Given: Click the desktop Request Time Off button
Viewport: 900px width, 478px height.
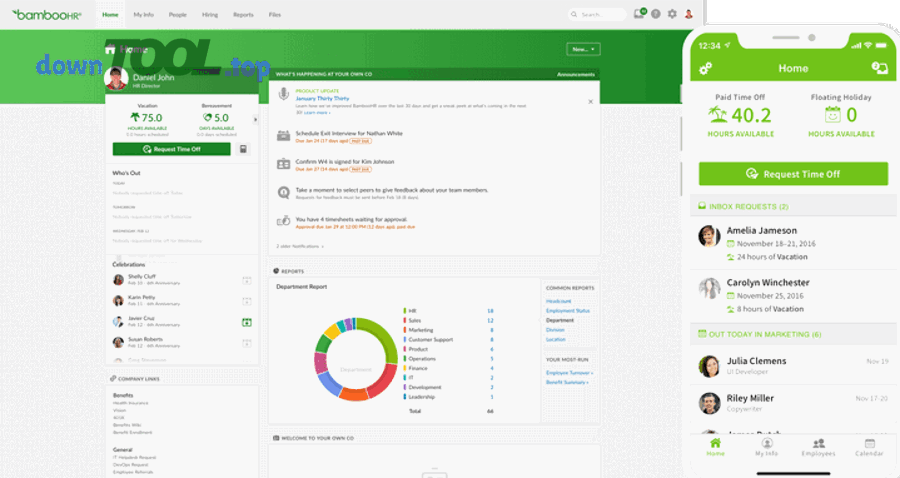Looking at the screenshot, I should [172, 149].
